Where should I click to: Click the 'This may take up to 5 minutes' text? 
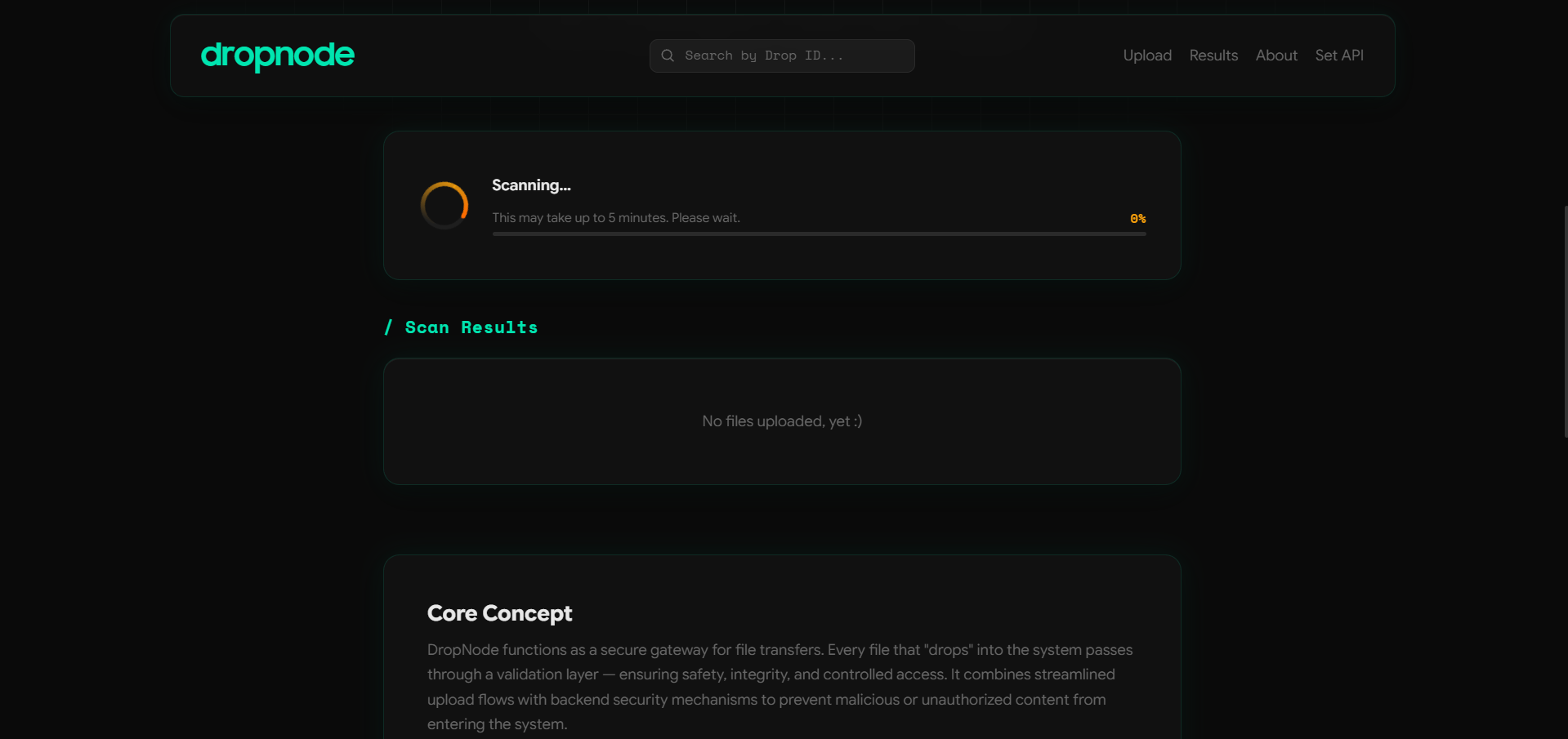pyautogui.click(x=616, y=217)
